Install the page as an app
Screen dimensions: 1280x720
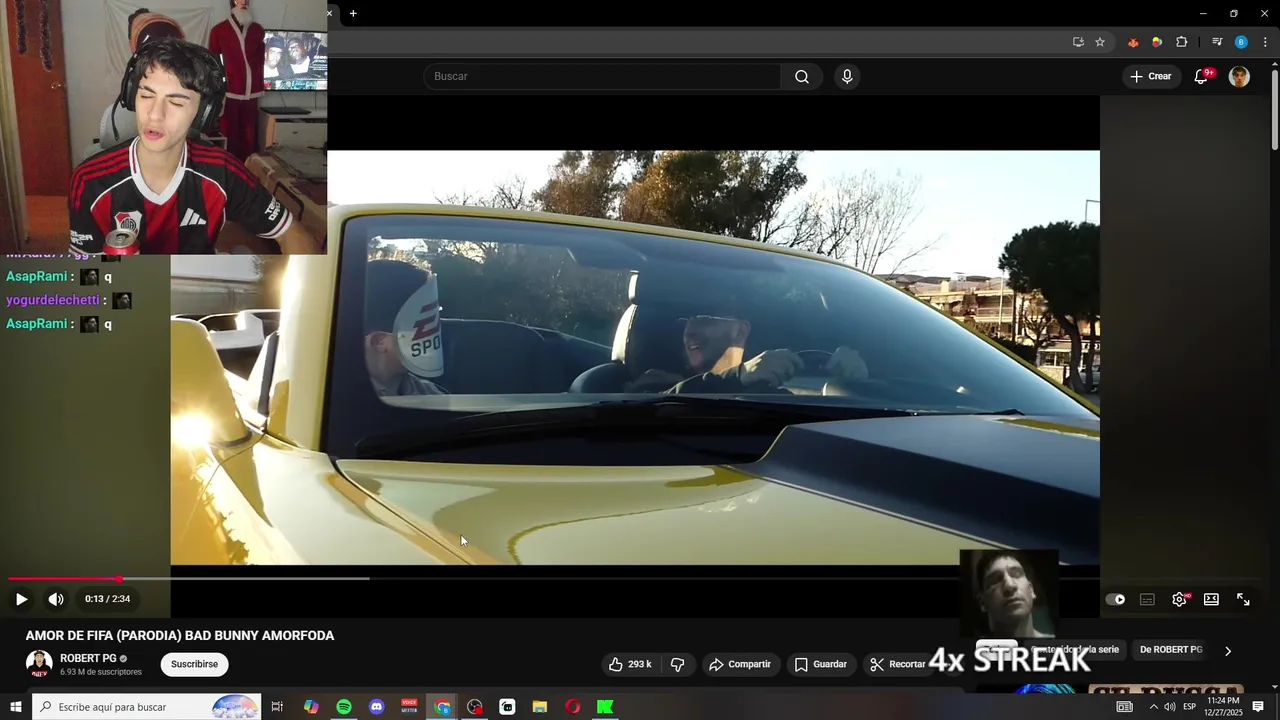pos(1078,42)
